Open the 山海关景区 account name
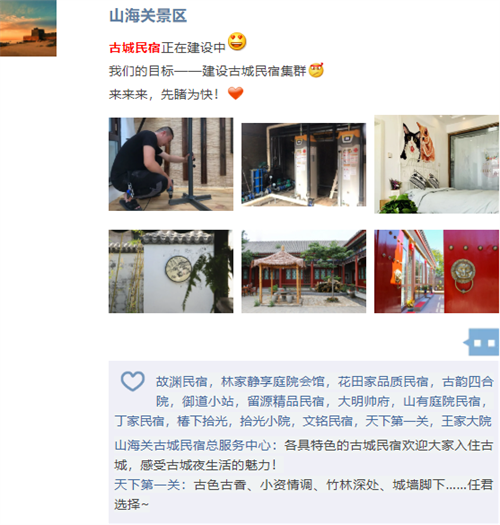The height and width of the screenshot is (525, 500). pos(148,16)
